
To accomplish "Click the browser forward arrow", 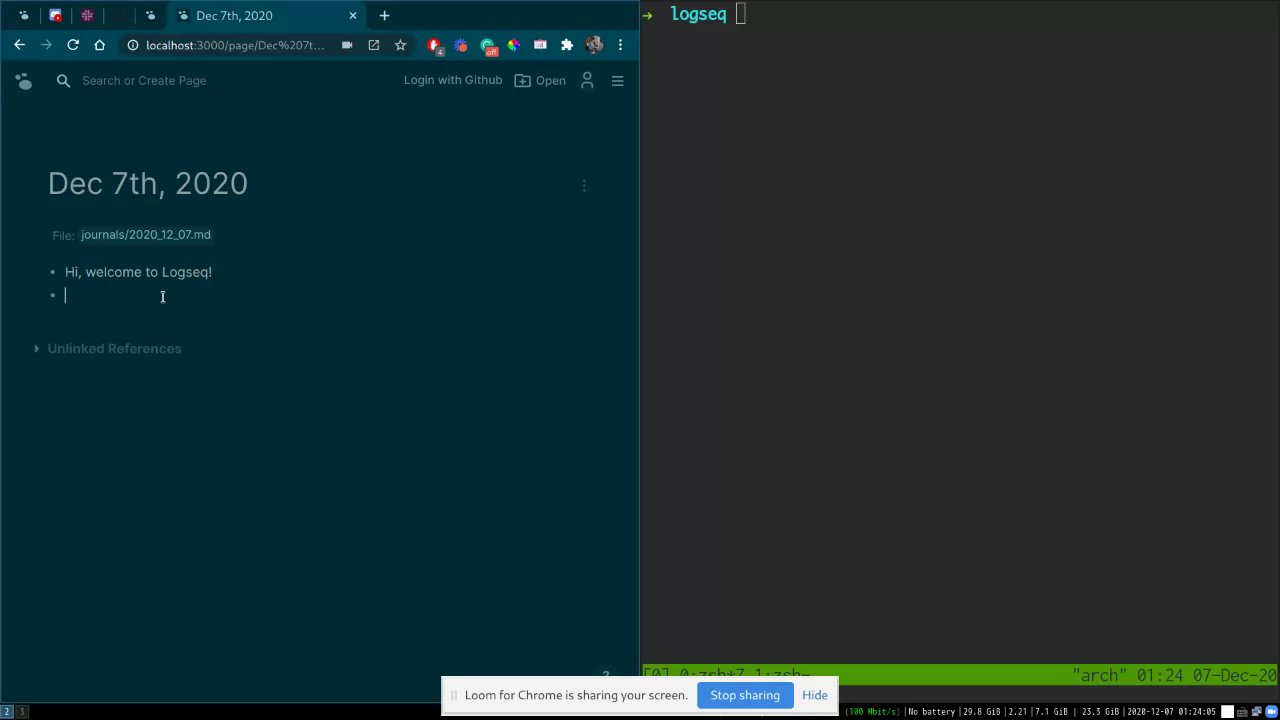I will click(x=46, y=45).
